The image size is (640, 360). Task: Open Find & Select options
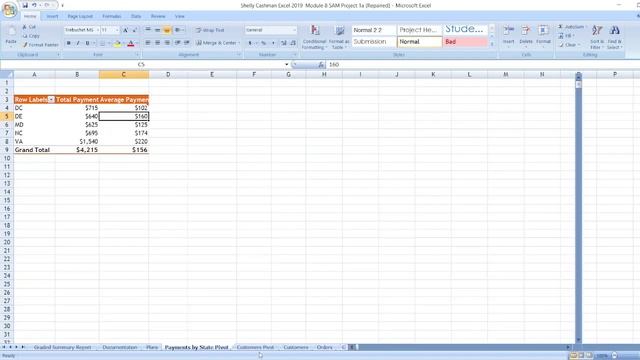[x=614, y=37]
